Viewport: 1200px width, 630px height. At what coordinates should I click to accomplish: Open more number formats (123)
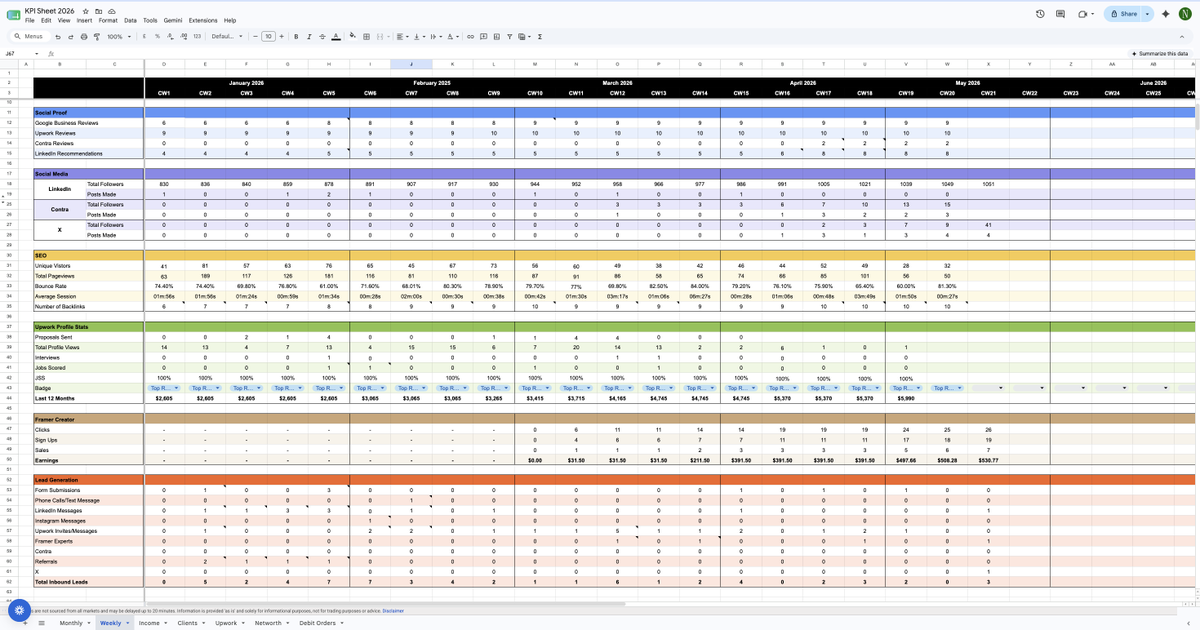coord(197,36)
